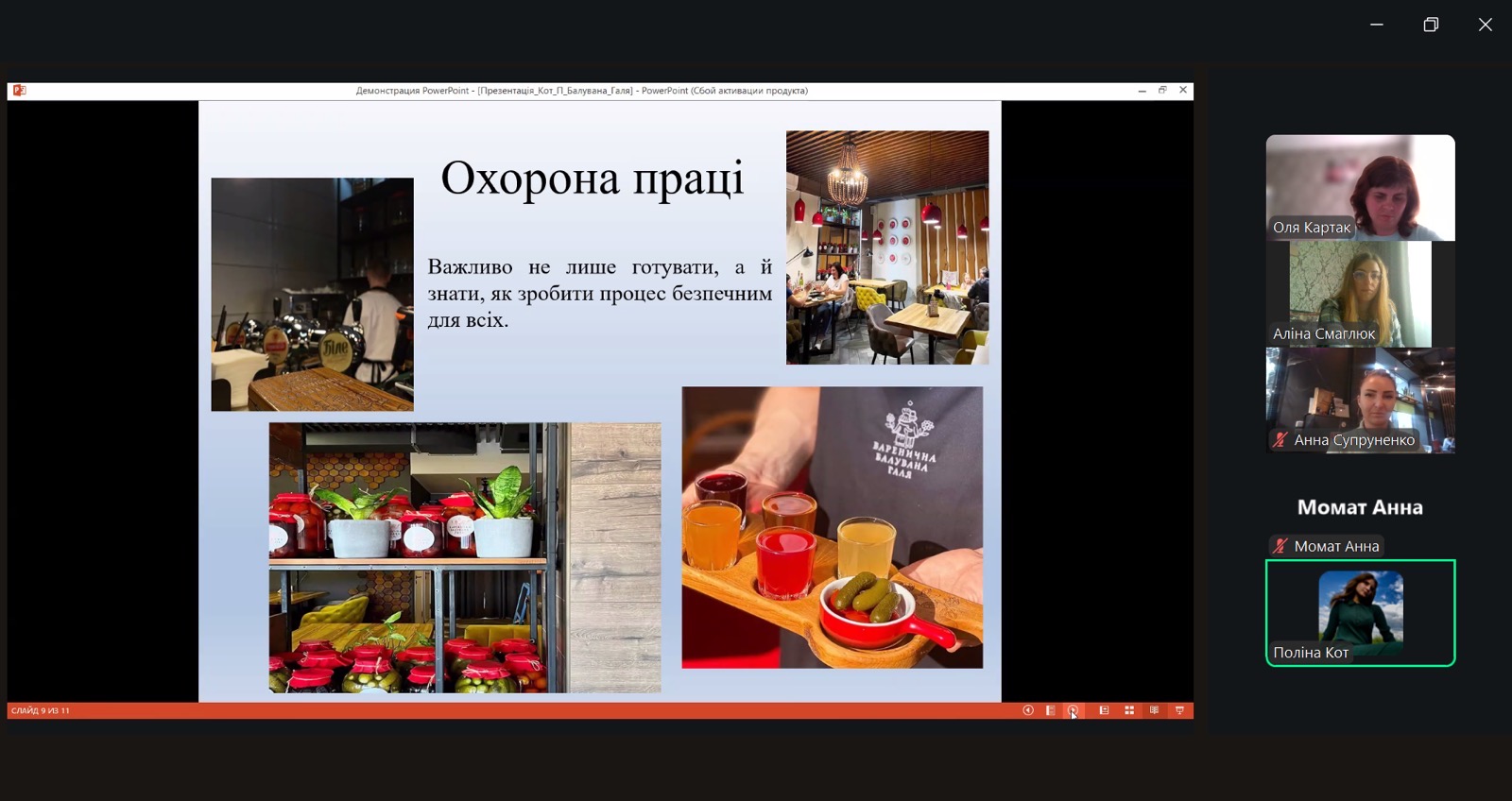Select Оля Картак video tile
The height and width of the screenshot is (801, 1512).
click(1360, 187)
